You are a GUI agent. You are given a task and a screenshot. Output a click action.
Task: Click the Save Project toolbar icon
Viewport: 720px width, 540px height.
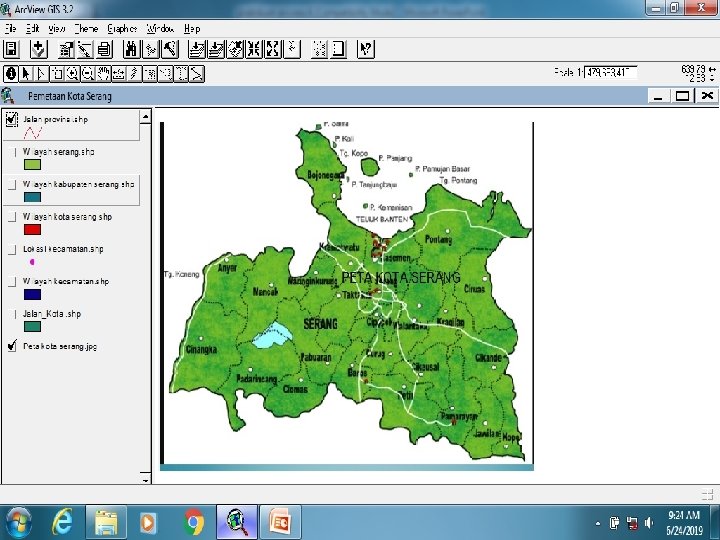(x=11, y=49)
